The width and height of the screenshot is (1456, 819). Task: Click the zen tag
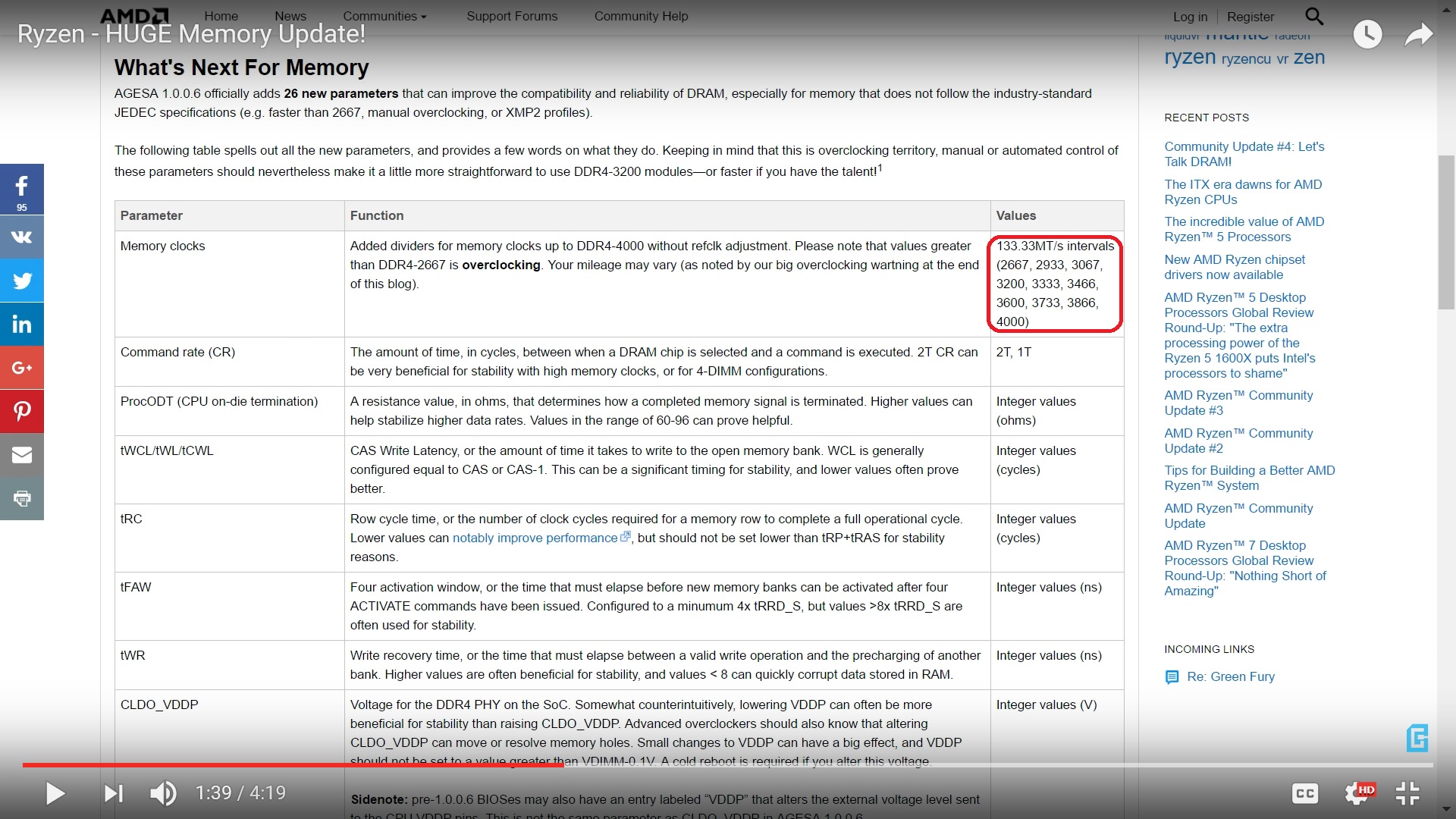coord(1309,57)
